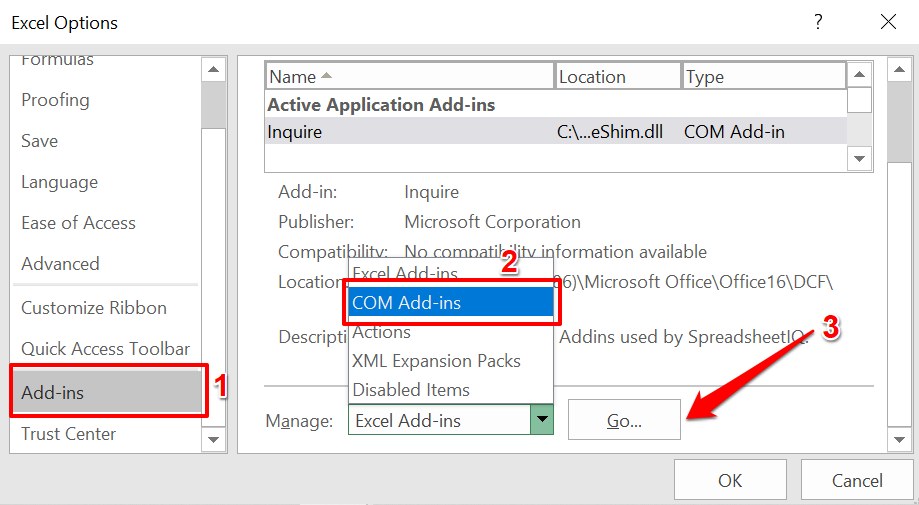Select COM Add-ins from the dropdown list
Screen dimensions: 919x505
tap(451, 303)
